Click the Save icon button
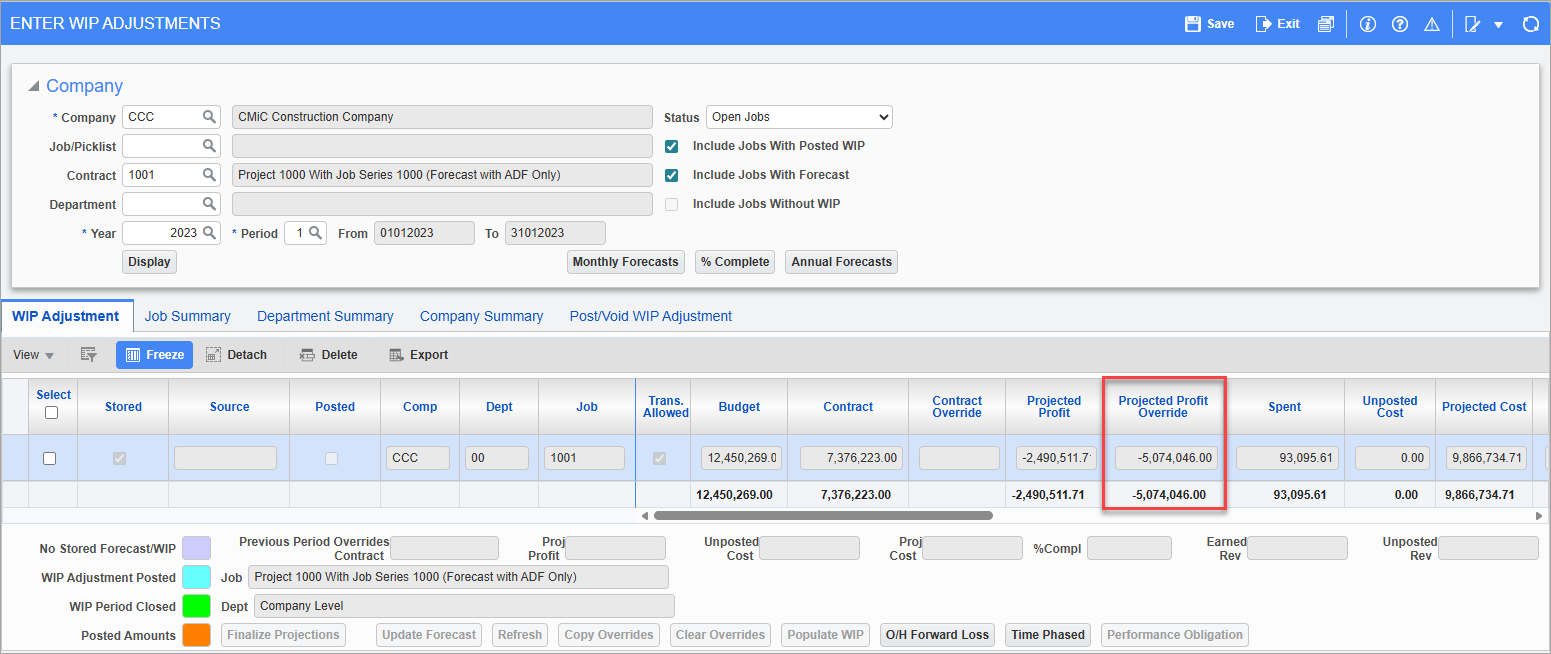Screen dimensions: 1551x654 (1209, 23)
